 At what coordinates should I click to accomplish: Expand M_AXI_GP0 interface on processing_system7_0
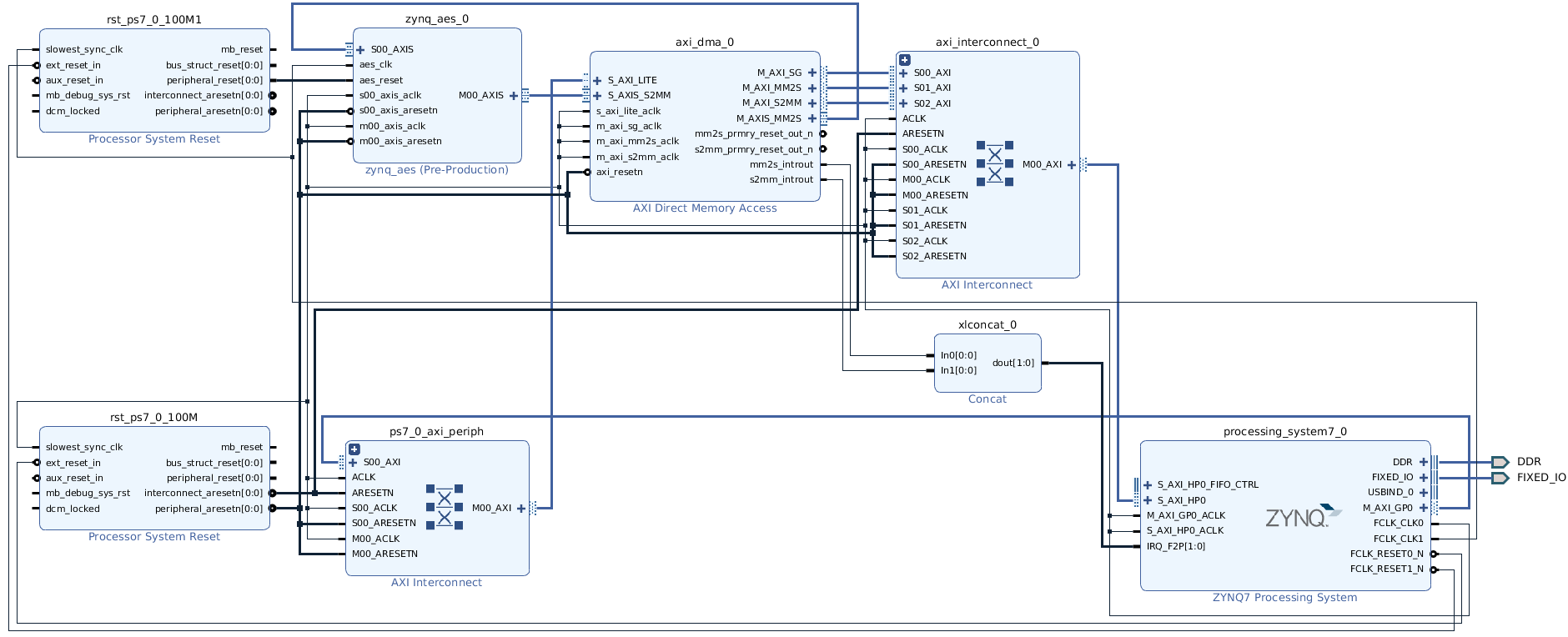tap(1424, 508)
